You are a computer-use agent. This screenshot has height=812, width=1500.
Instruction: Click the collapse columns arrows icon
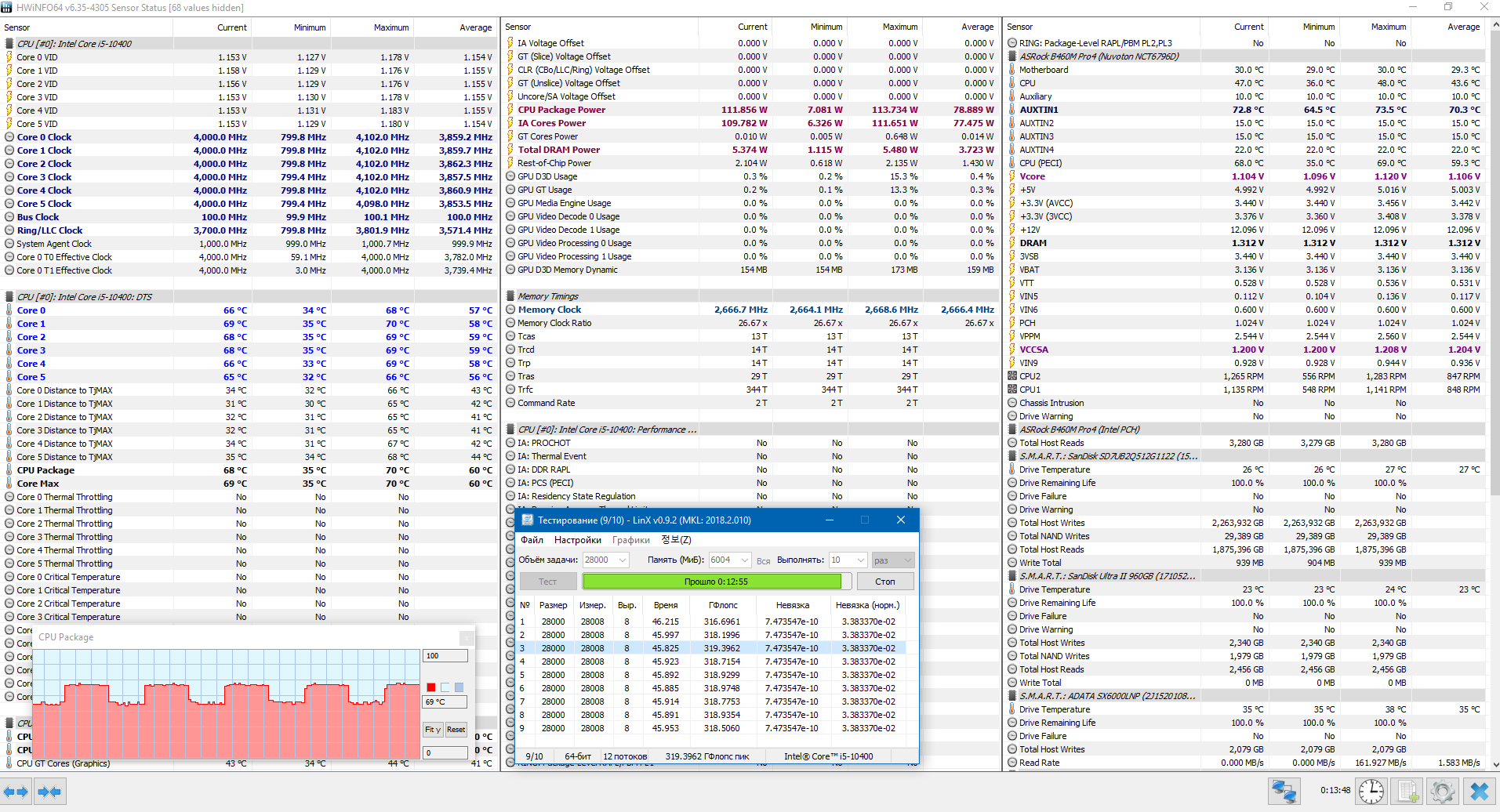(x=49, y=792)
